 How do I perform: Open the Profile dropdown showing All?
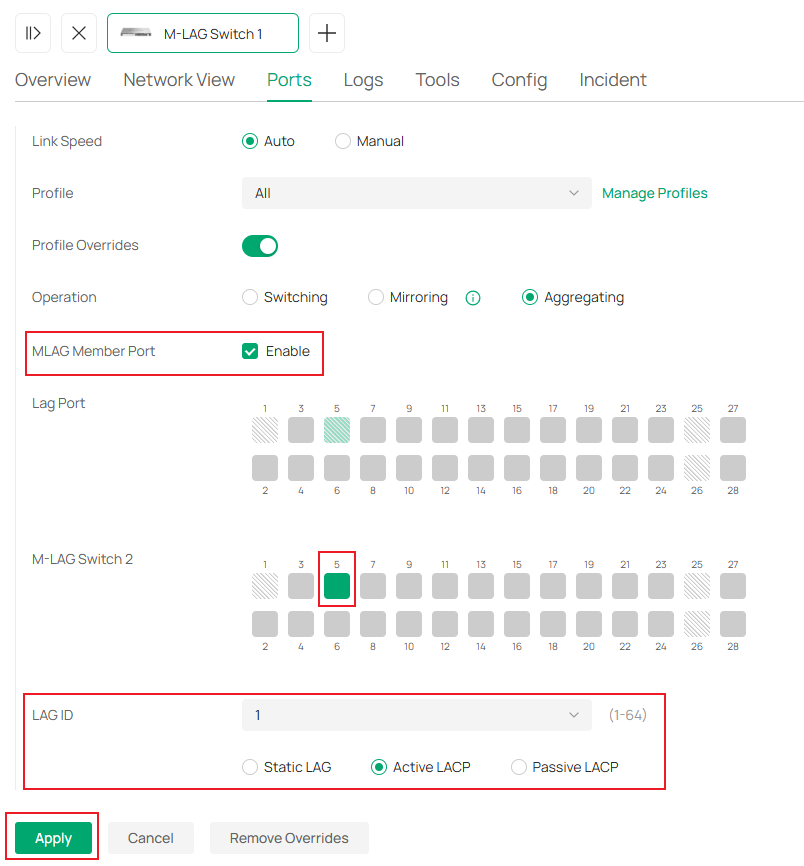click(x=416, y=193)
